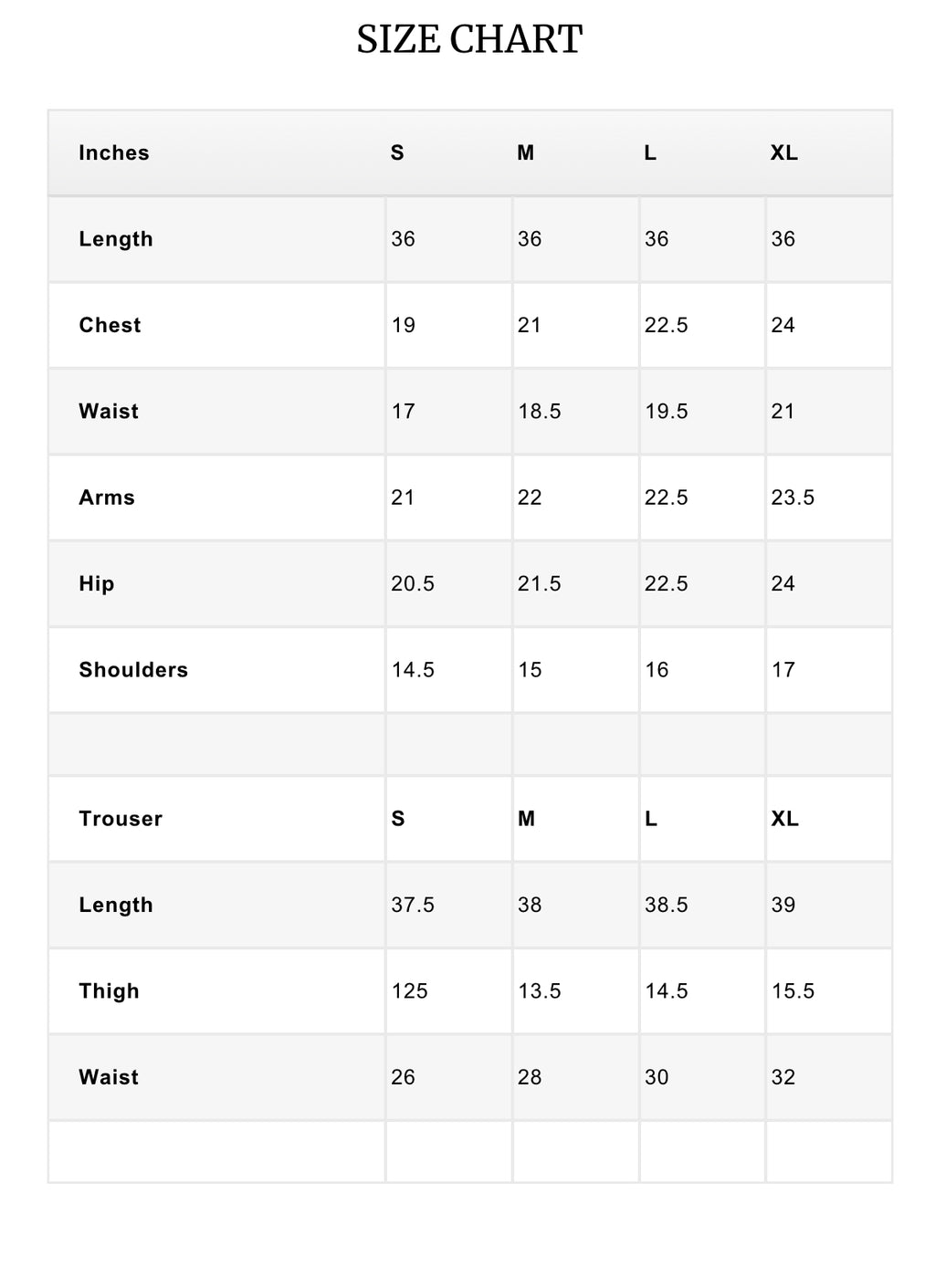Select Trouser Waist value 30
Viewport: 935px width, 1288px height.
(657, 1078)
